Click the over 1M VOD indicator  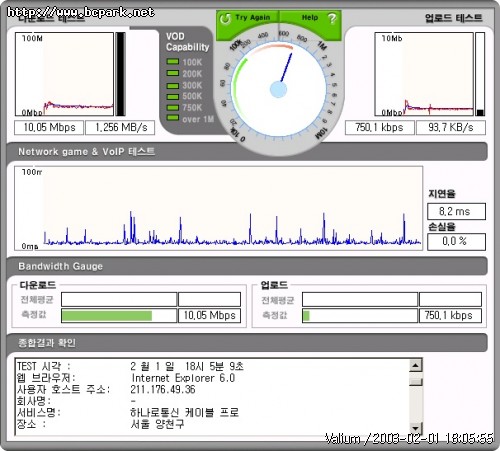pyautogui.click(x=173, y=118)
